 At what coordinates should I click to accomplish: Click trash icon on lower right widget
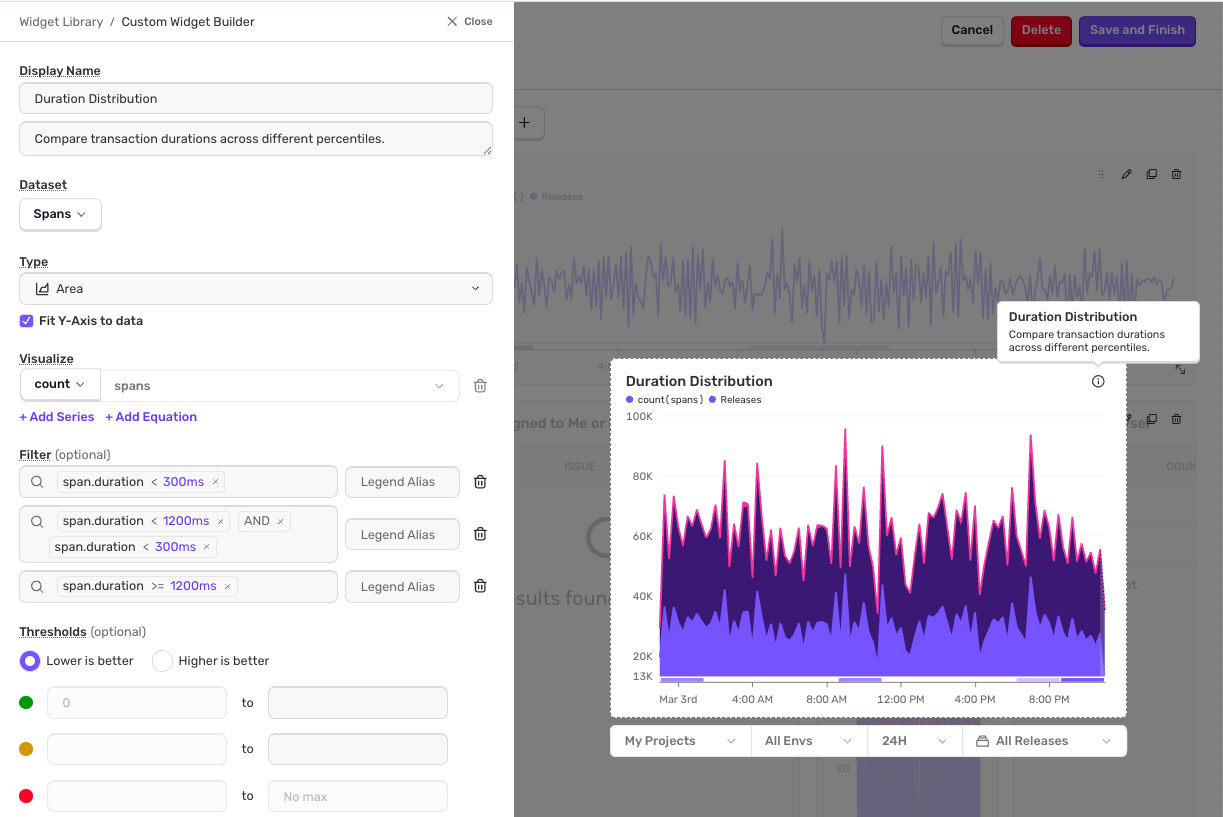1176,419
